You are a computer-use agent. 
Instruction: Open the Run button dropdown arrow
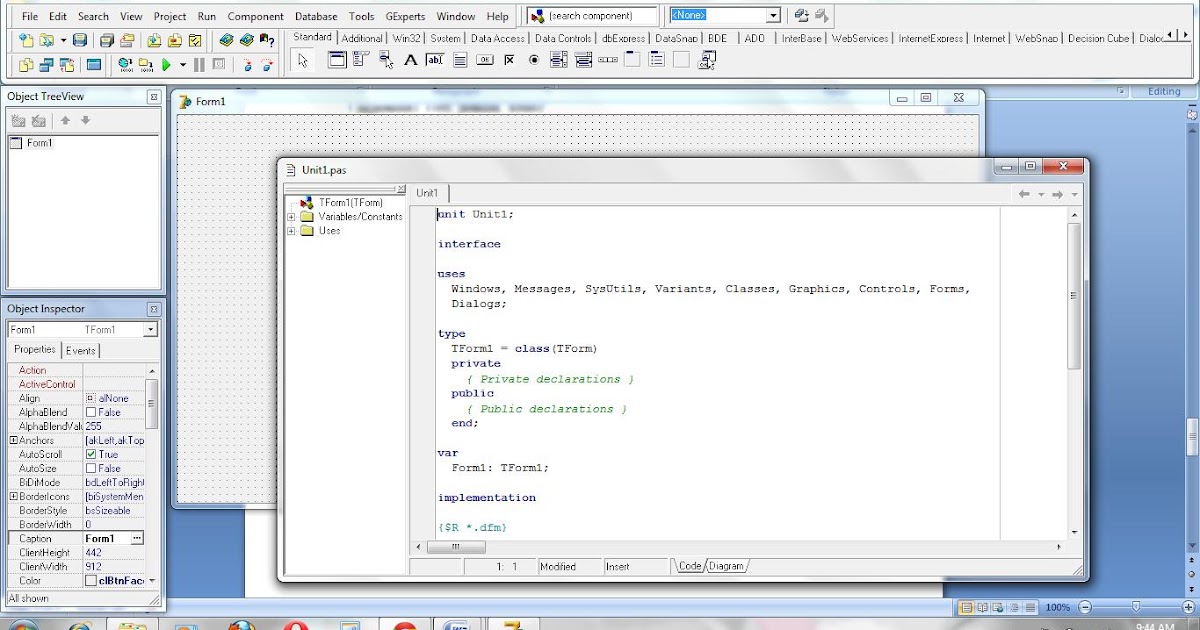[x=183, y=65]
